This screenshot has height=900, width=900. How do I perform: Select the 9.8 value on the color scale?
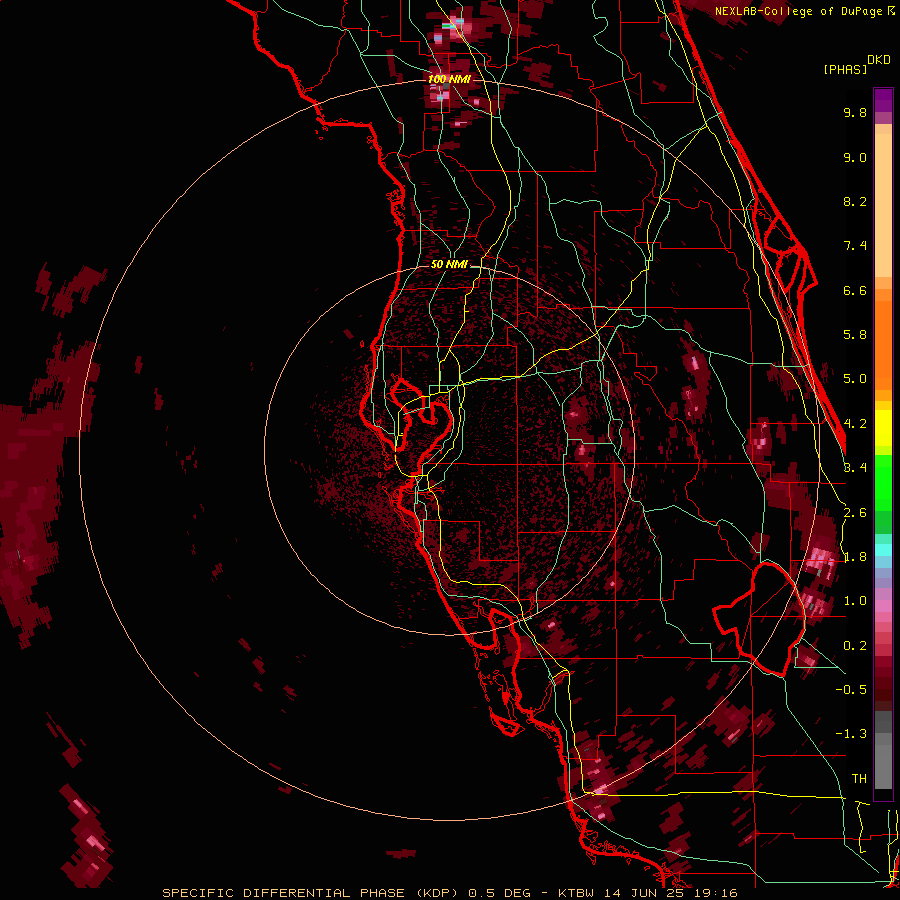coord(855,112)
